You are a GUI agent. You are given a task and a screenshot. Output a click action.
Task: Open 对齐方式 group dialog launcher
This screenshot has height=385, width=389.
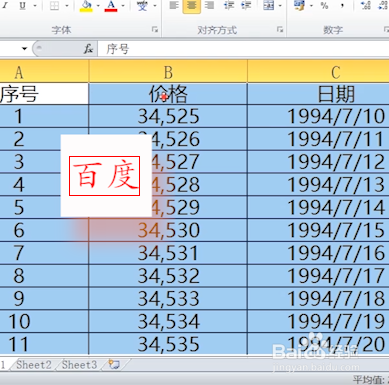pyautogui.click(x=280, y=30)
